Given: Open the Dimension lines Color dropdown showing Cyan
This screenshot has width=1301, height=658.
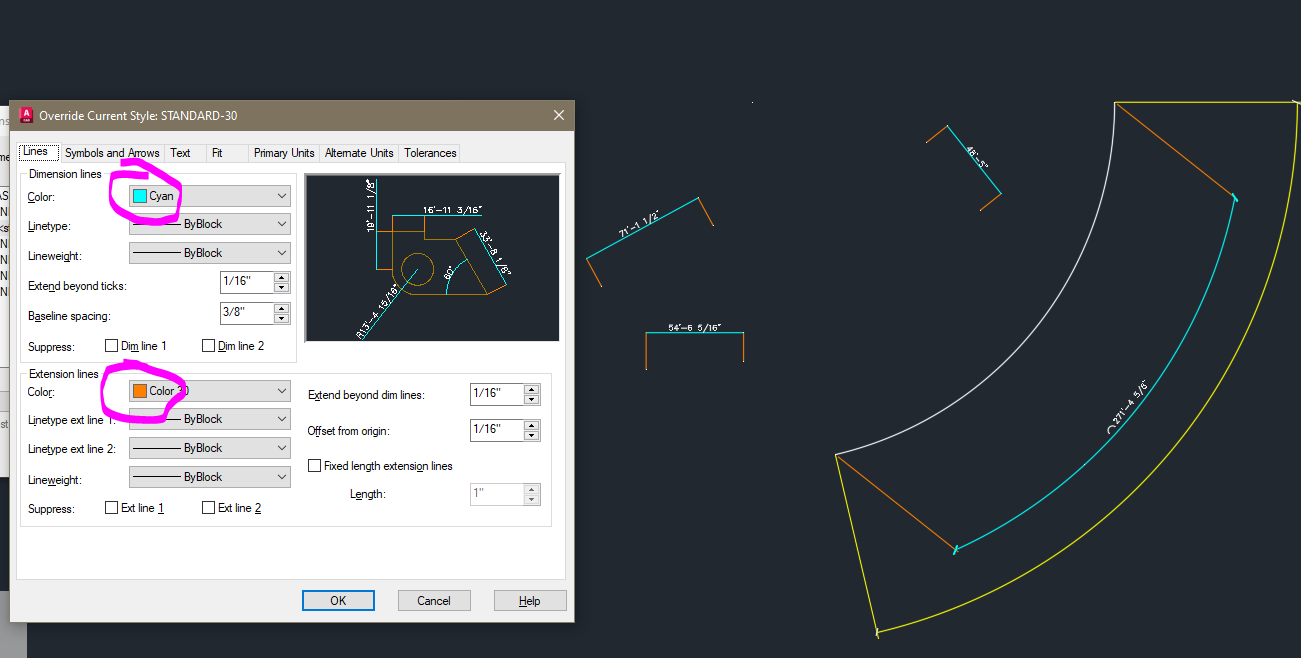Looking at the screenshot, I should tap(281, 195).
